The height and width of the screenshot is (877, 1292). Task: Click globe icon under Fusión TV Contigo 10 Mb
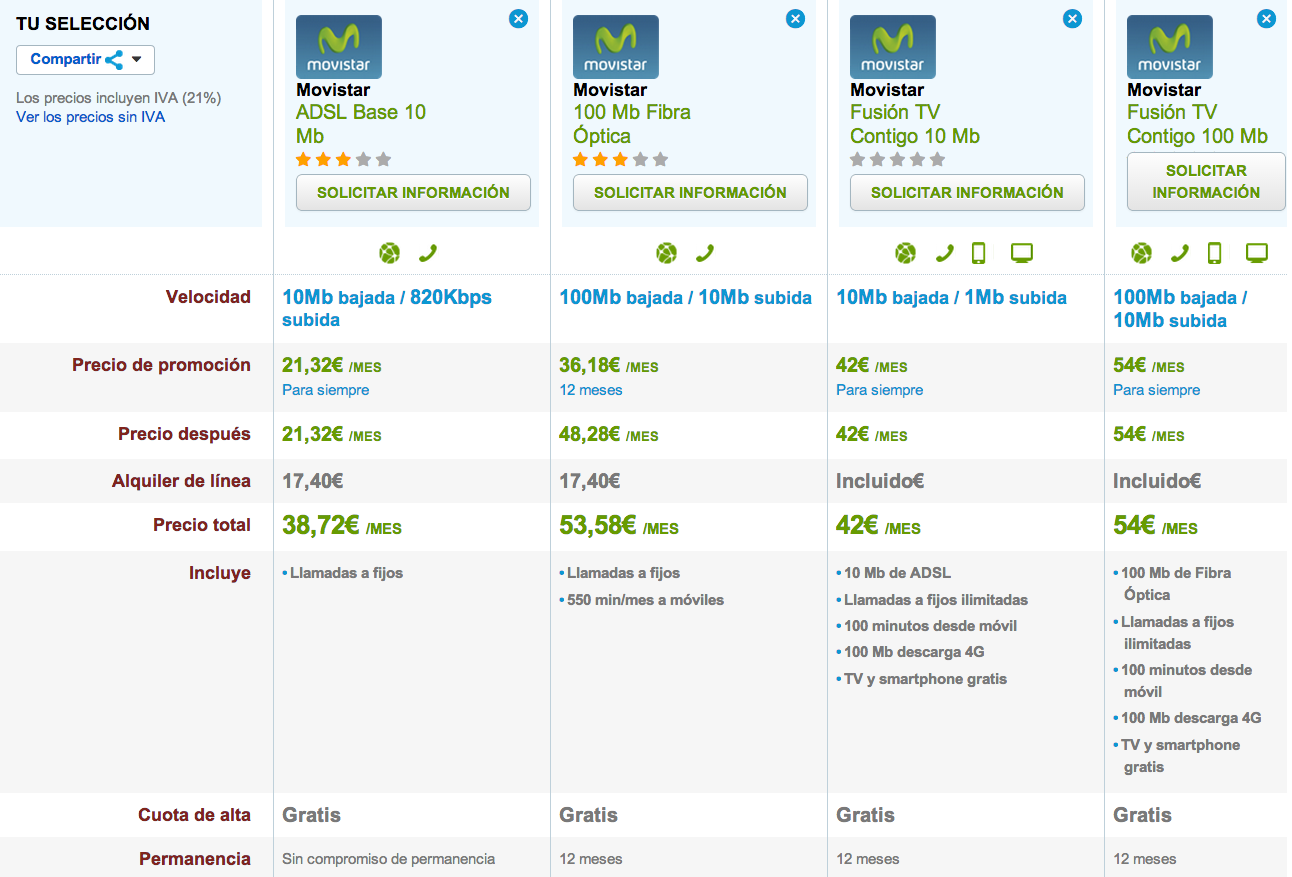905,254
